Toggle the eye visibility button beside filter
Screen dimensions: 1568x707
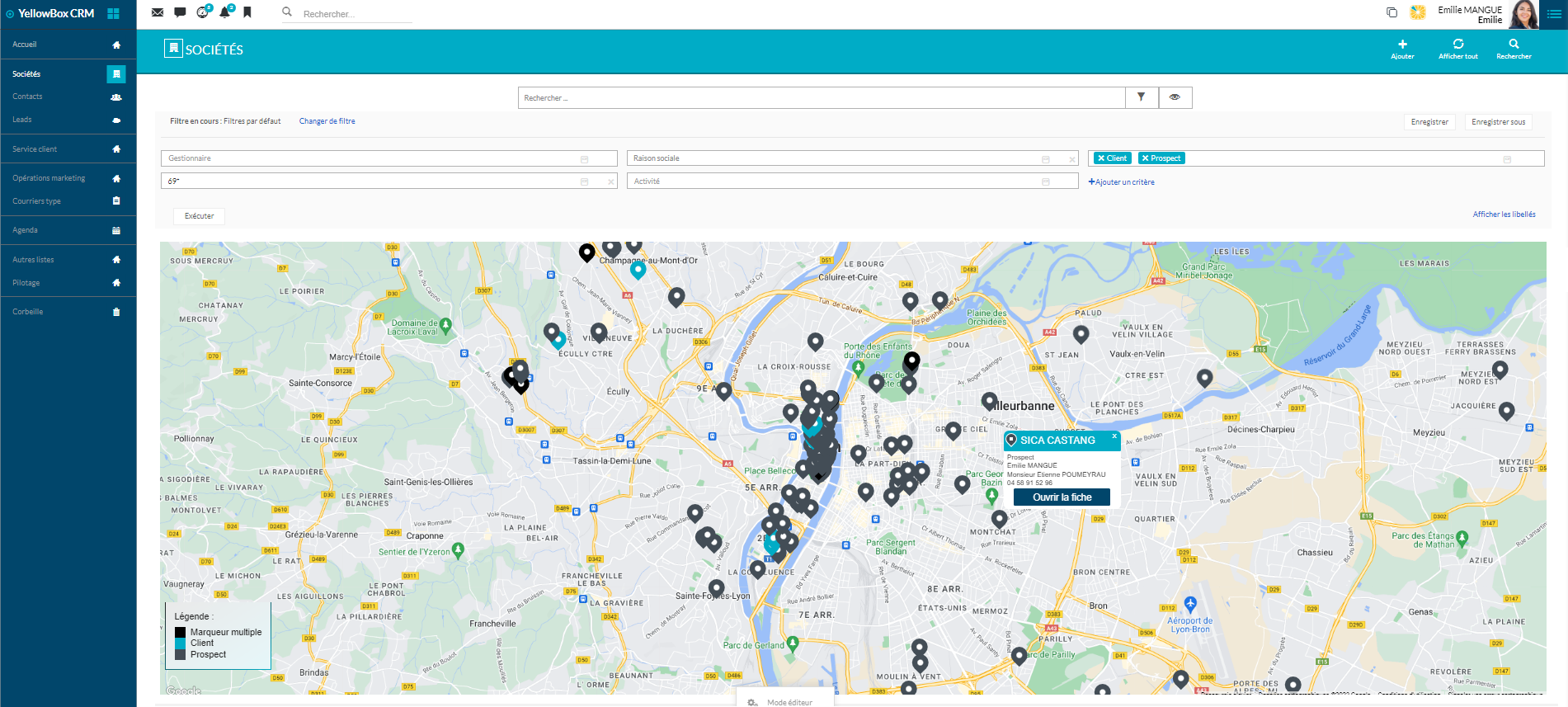(1175, 97)
